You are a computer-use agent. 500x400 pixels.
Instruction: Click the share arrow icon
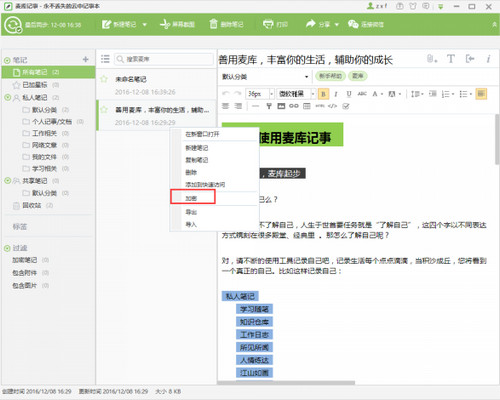(x=311, y=24)
